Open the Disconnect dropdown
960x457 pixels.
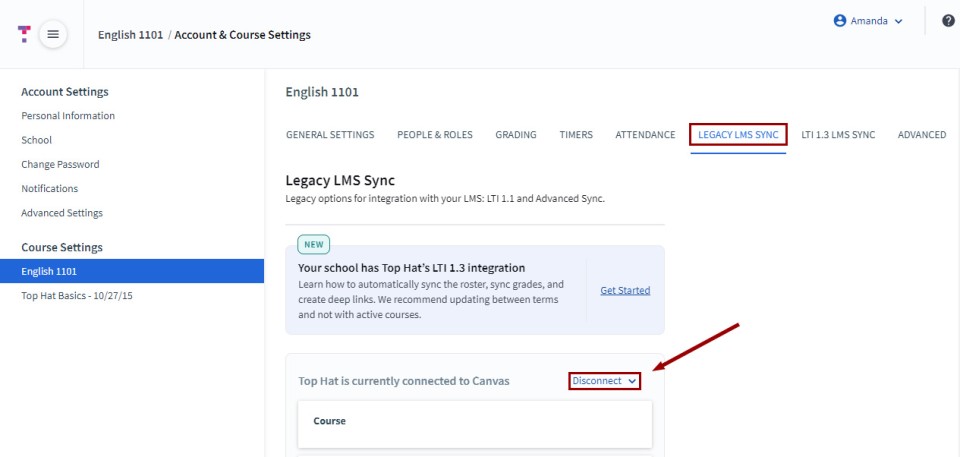[604, 381]
